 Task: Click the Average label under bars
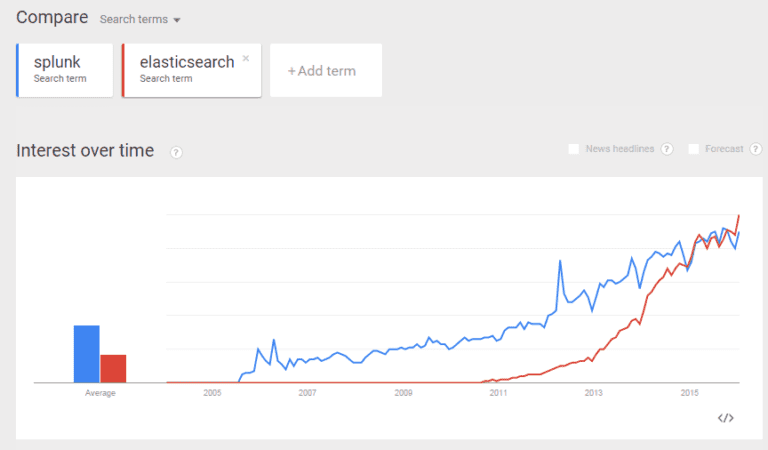[x=100, y=393]
